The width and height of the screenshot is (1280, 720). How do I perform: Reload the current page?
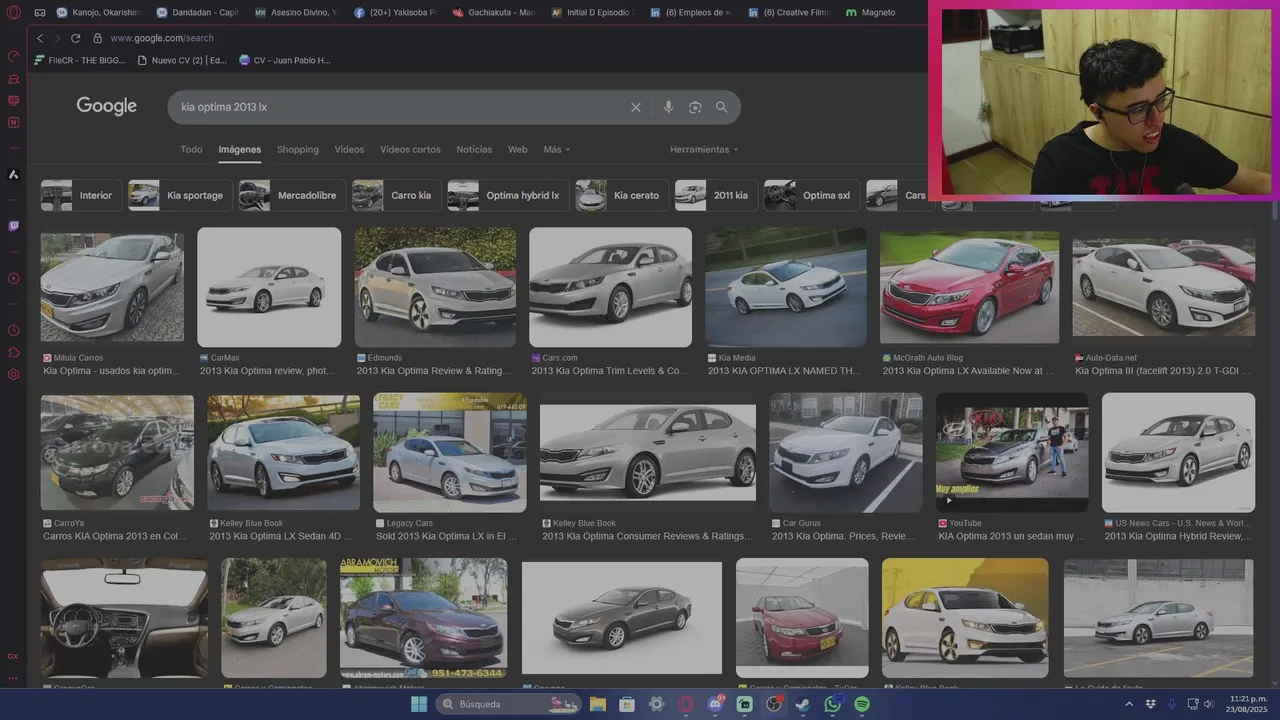point(75,38)
